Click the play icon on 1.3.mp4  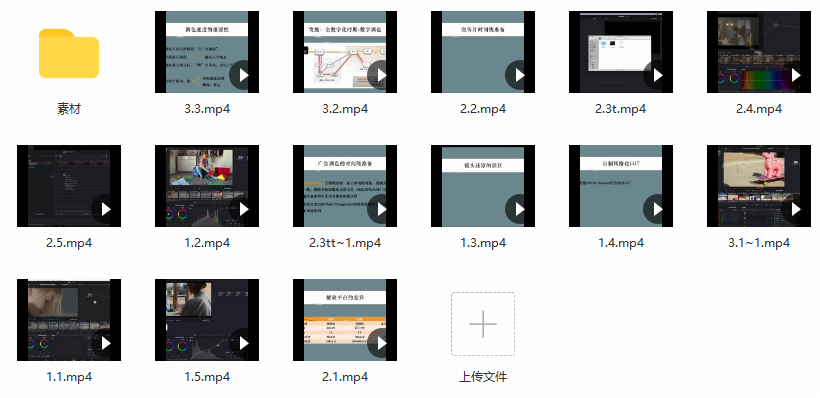(520, 209)
